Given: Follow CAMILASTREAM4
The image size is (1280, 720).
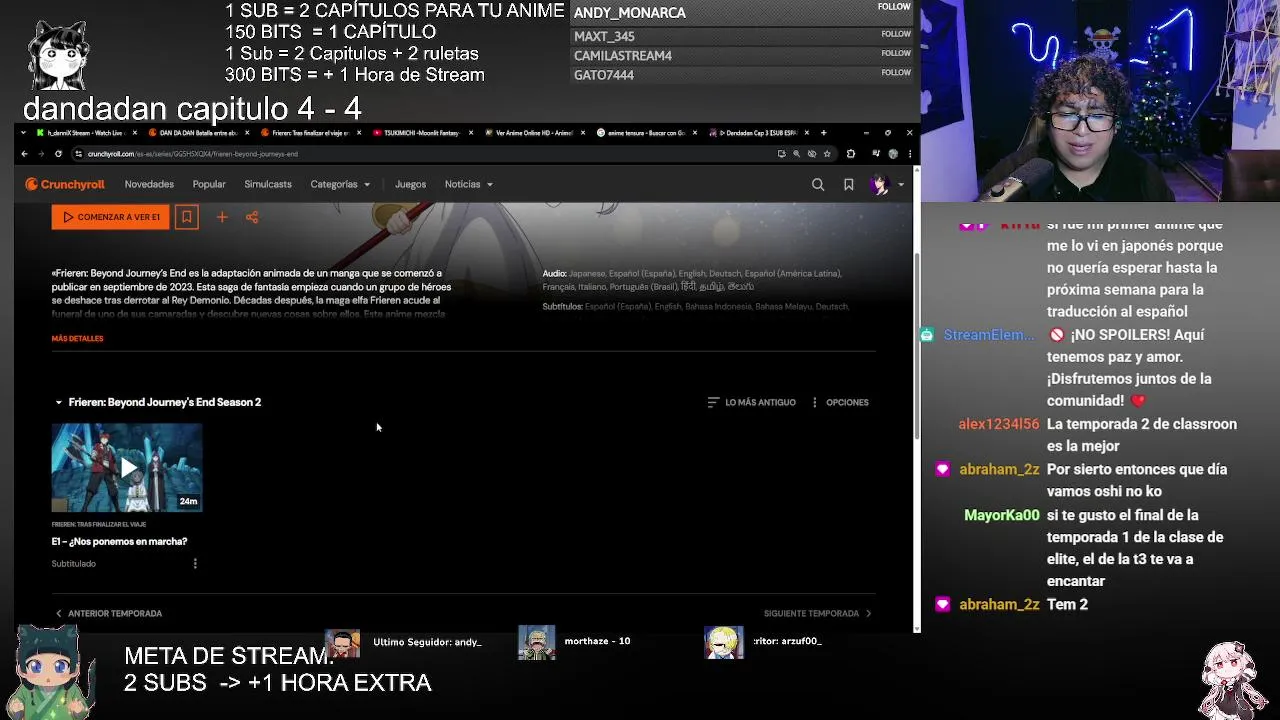Looking at the screenshot, I should pos(896,53).
